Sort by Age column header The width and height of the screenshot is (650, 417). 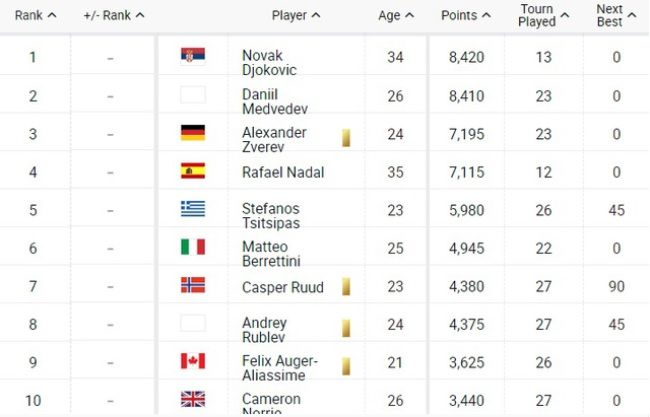[x=396, y=15]
